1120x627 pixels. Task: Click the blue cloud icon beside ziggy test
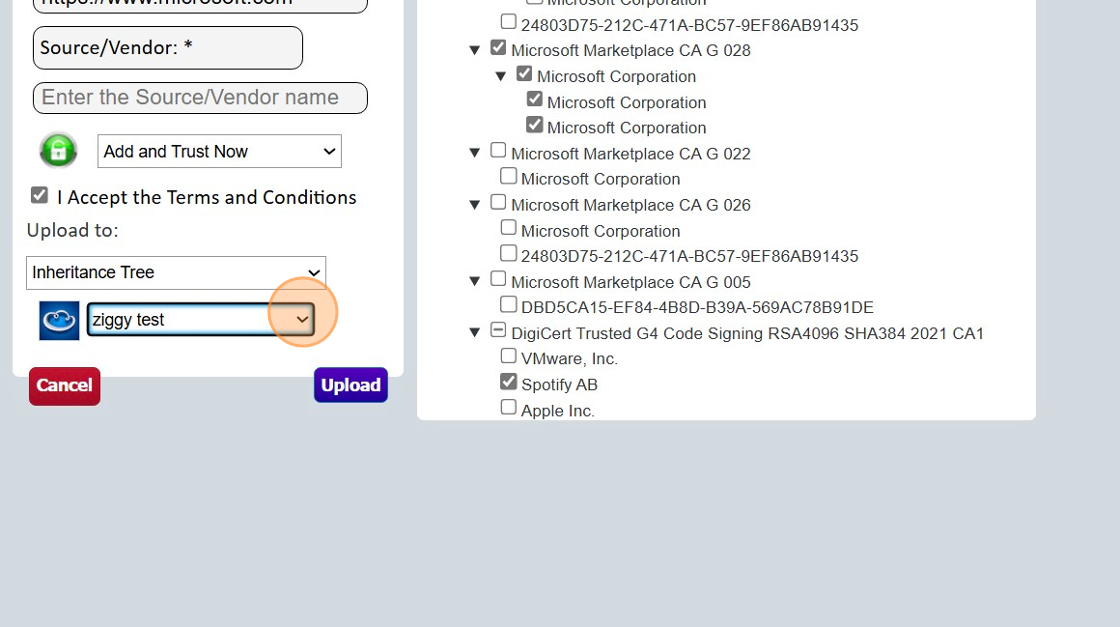point(58,320)
